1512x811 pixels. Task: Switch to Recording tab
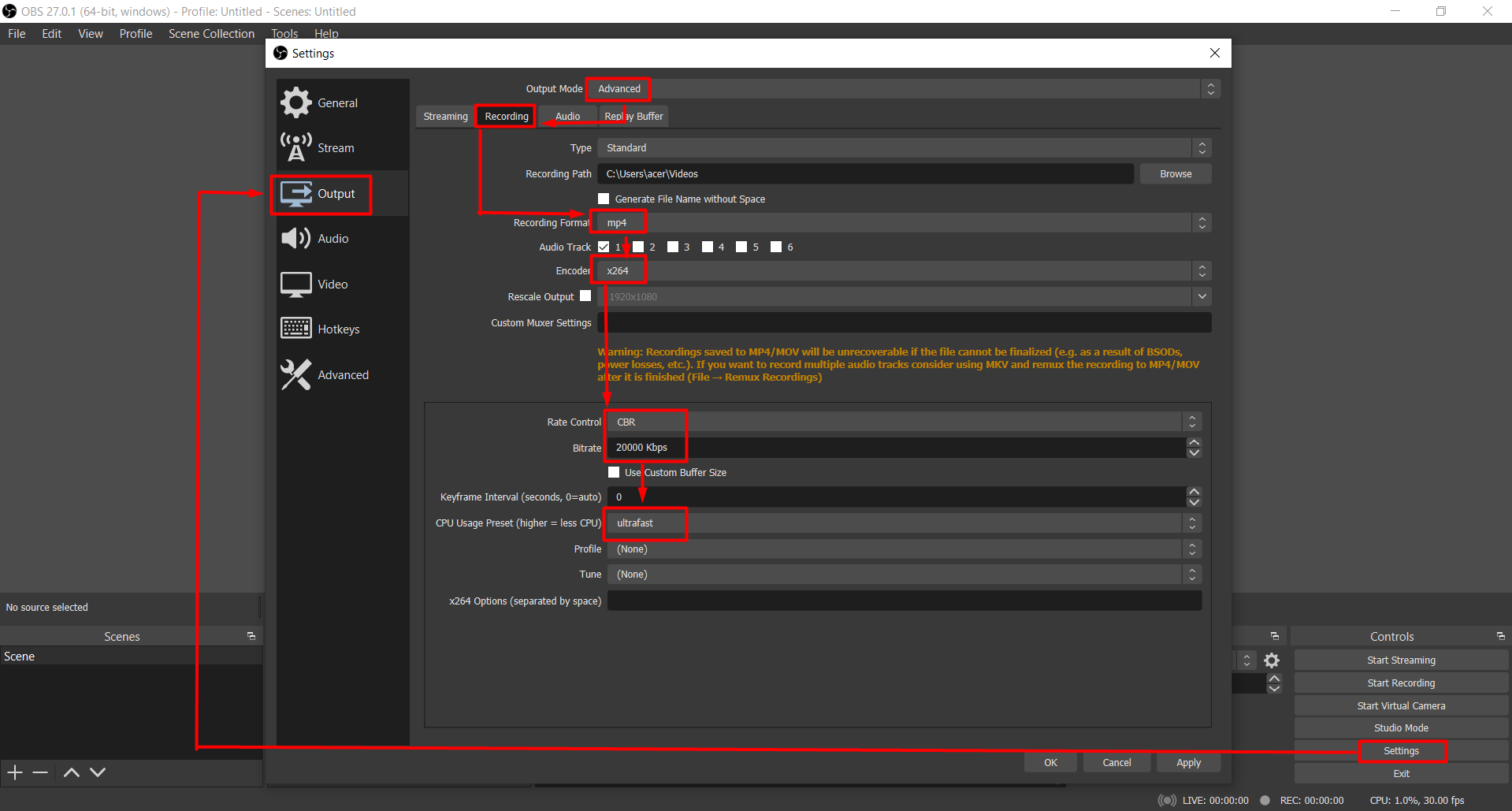coord(507,116)
